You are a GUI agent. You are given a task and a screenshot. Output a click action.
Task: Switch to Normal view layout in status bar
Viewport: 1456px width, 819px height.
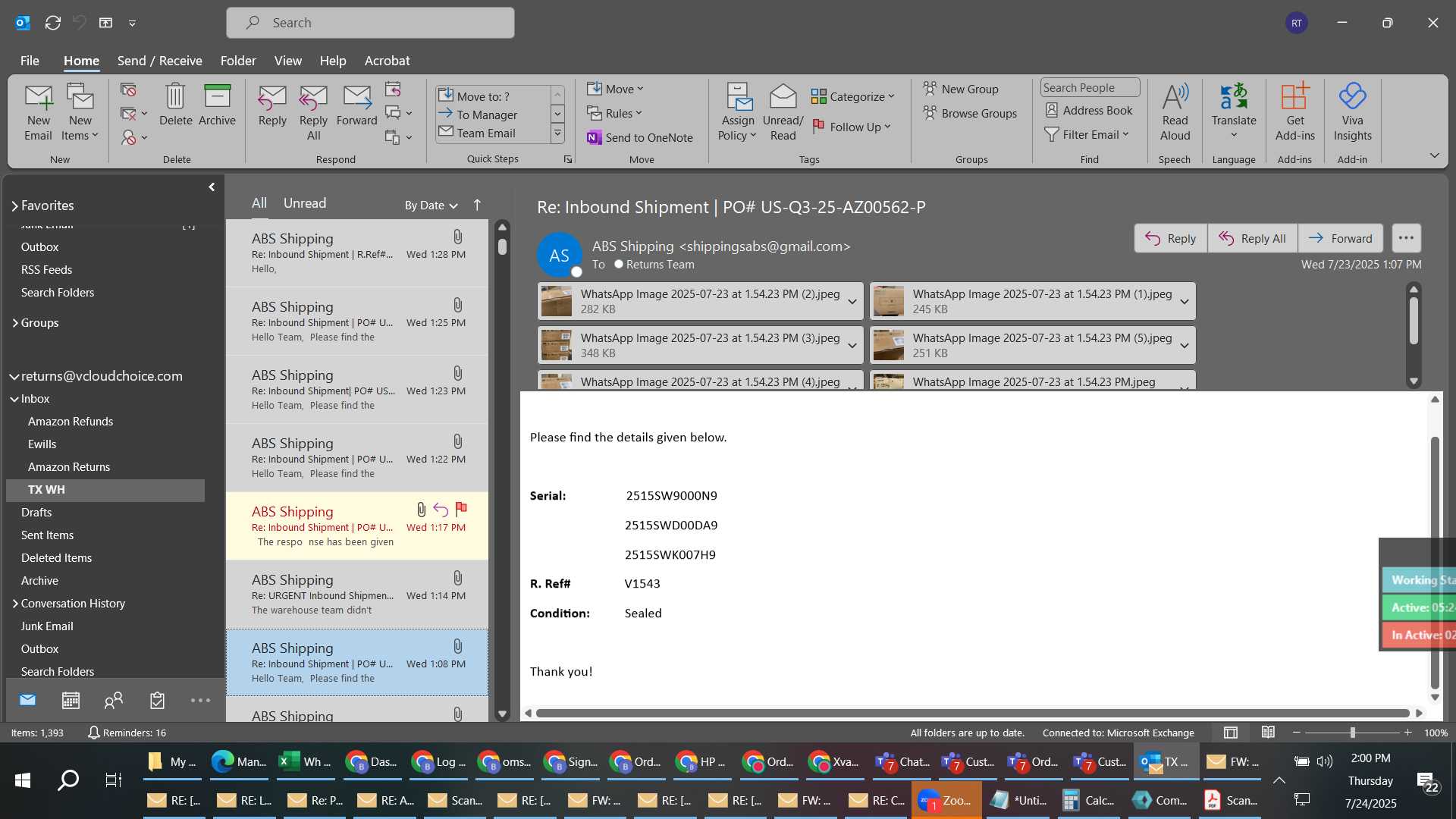coord(1231,733)
